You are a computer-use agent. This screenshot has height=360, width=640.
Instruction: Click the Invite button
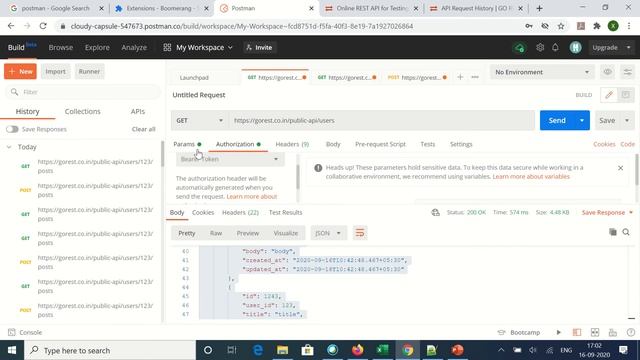pyautogui.click(x=260, y=47)
